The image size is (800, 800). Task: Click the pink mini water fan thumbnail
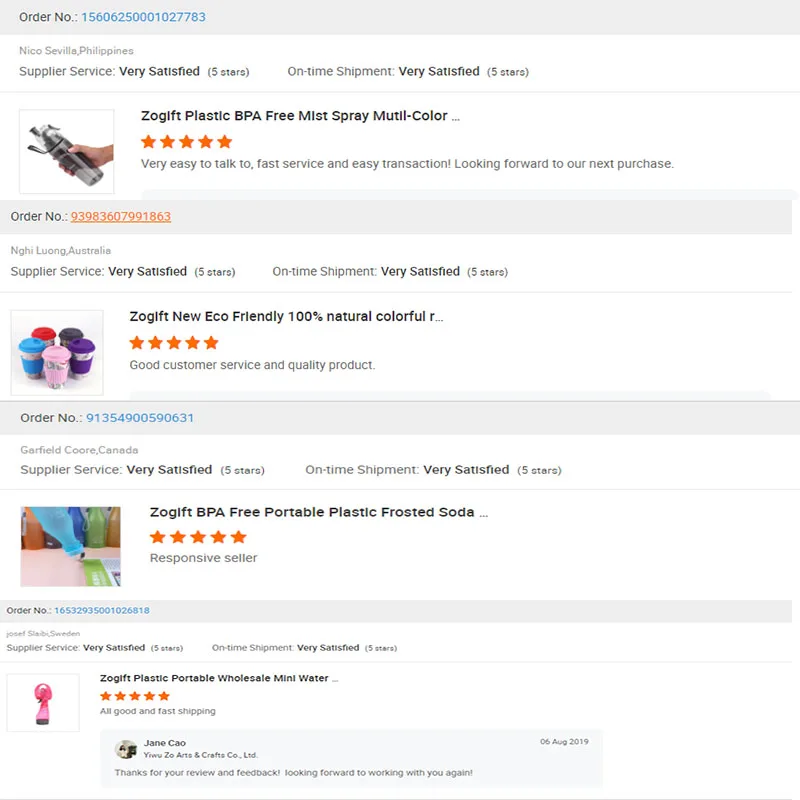pos(43,702)
